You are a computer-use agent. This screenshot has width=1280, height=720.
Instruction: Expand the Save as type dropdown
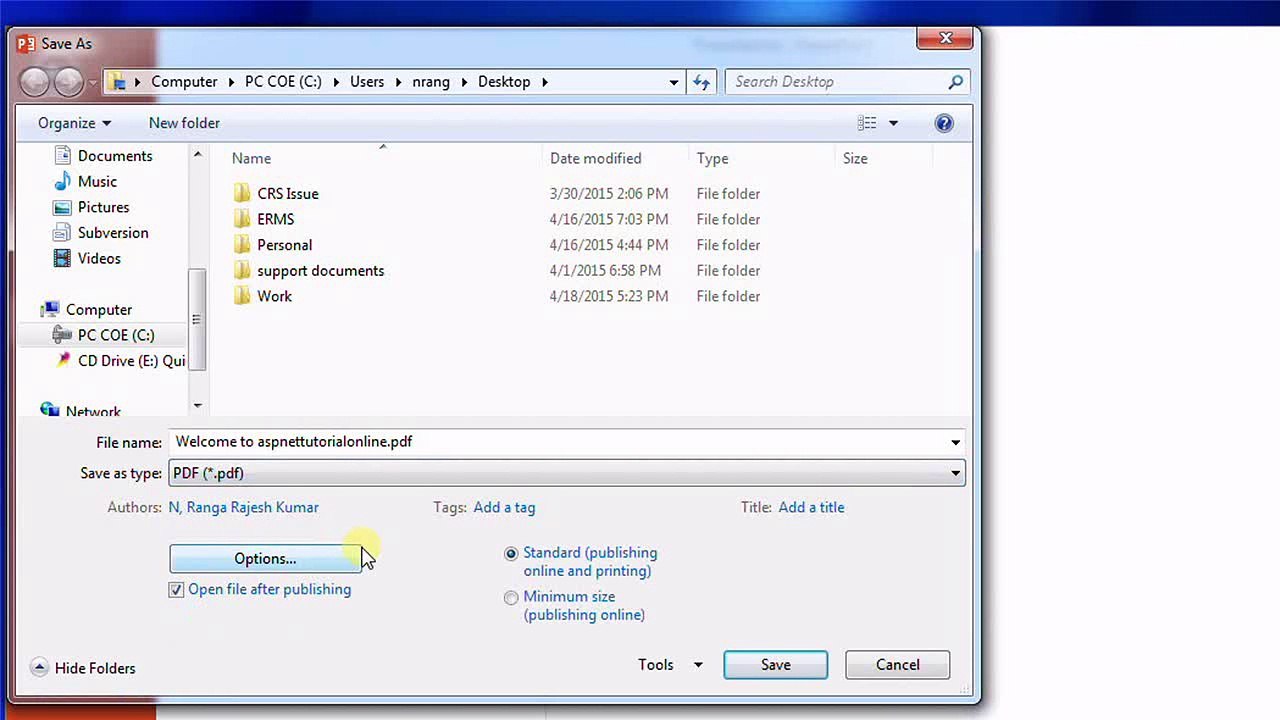point(956,473)
